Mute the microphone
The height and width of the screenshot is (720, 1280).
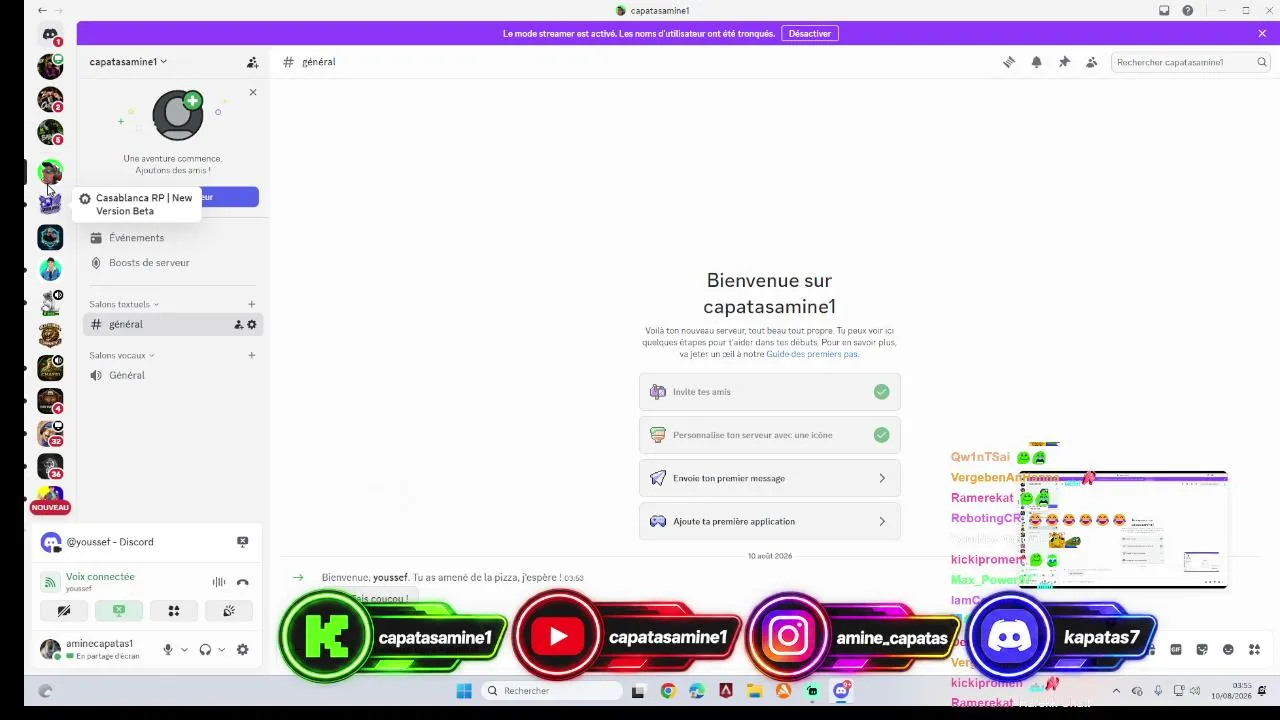168,650
